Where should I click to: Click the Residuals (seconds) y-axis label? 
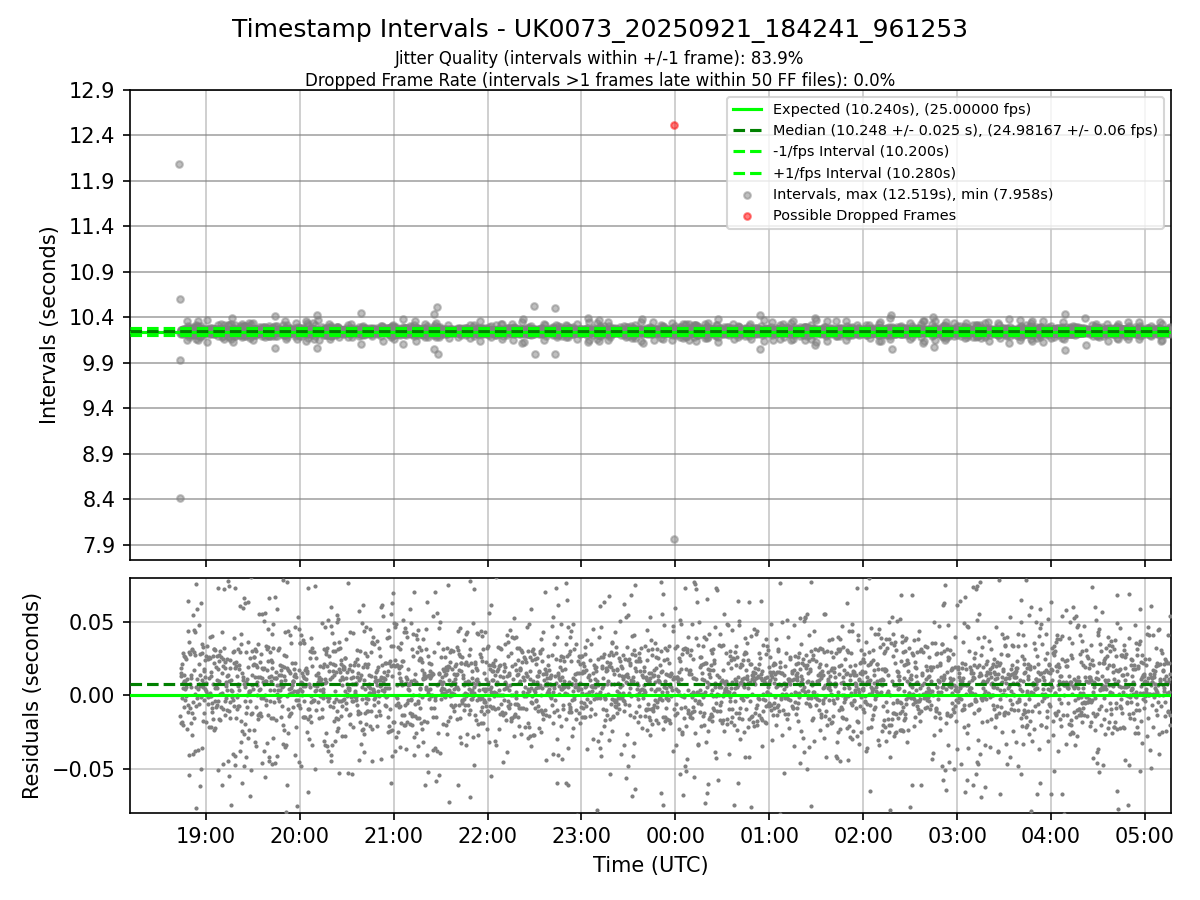[x=31, y=696]
